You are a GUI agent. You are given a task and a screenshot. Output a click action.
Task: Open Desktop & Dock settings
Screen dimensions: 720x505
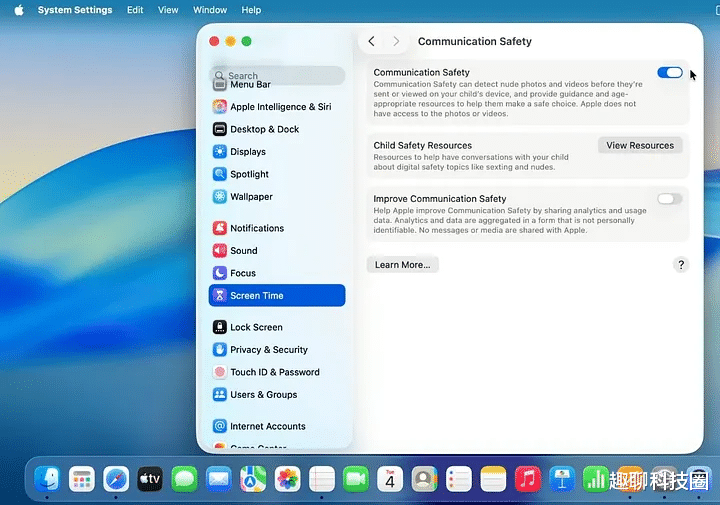(276, 129)
